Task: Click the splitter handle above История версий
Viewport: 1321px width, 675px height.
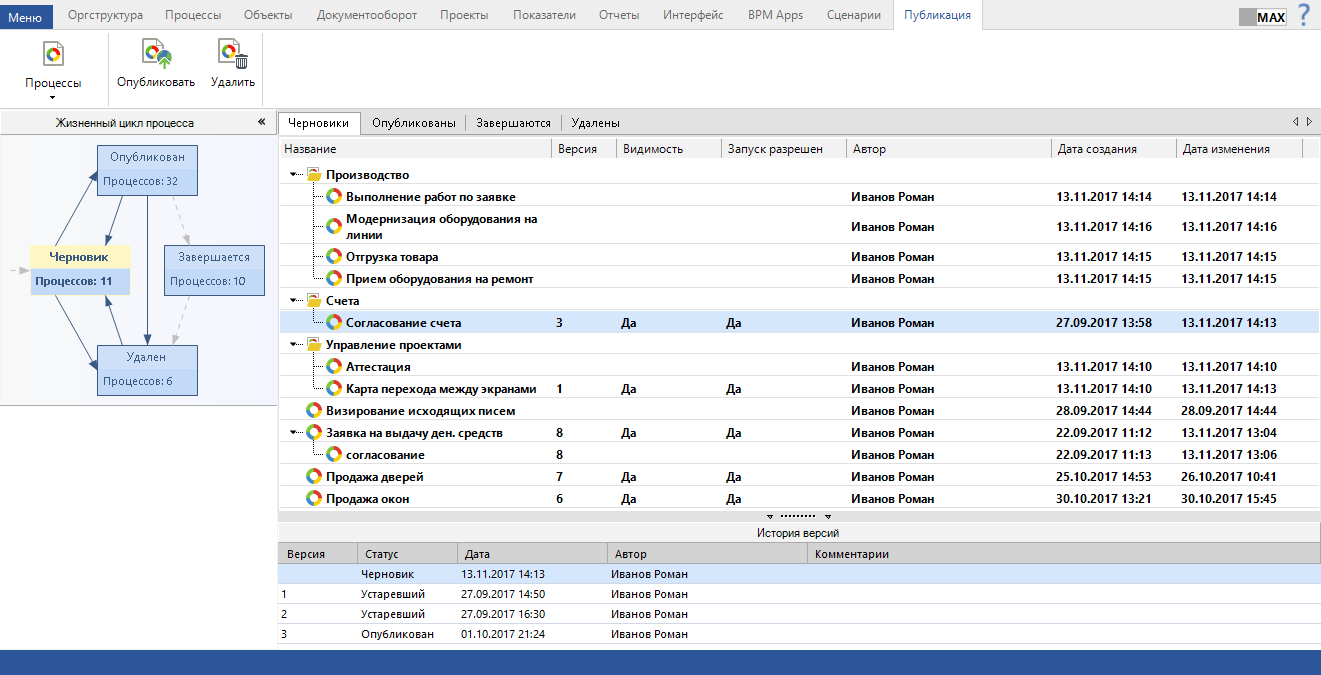Action: (798, 516)
